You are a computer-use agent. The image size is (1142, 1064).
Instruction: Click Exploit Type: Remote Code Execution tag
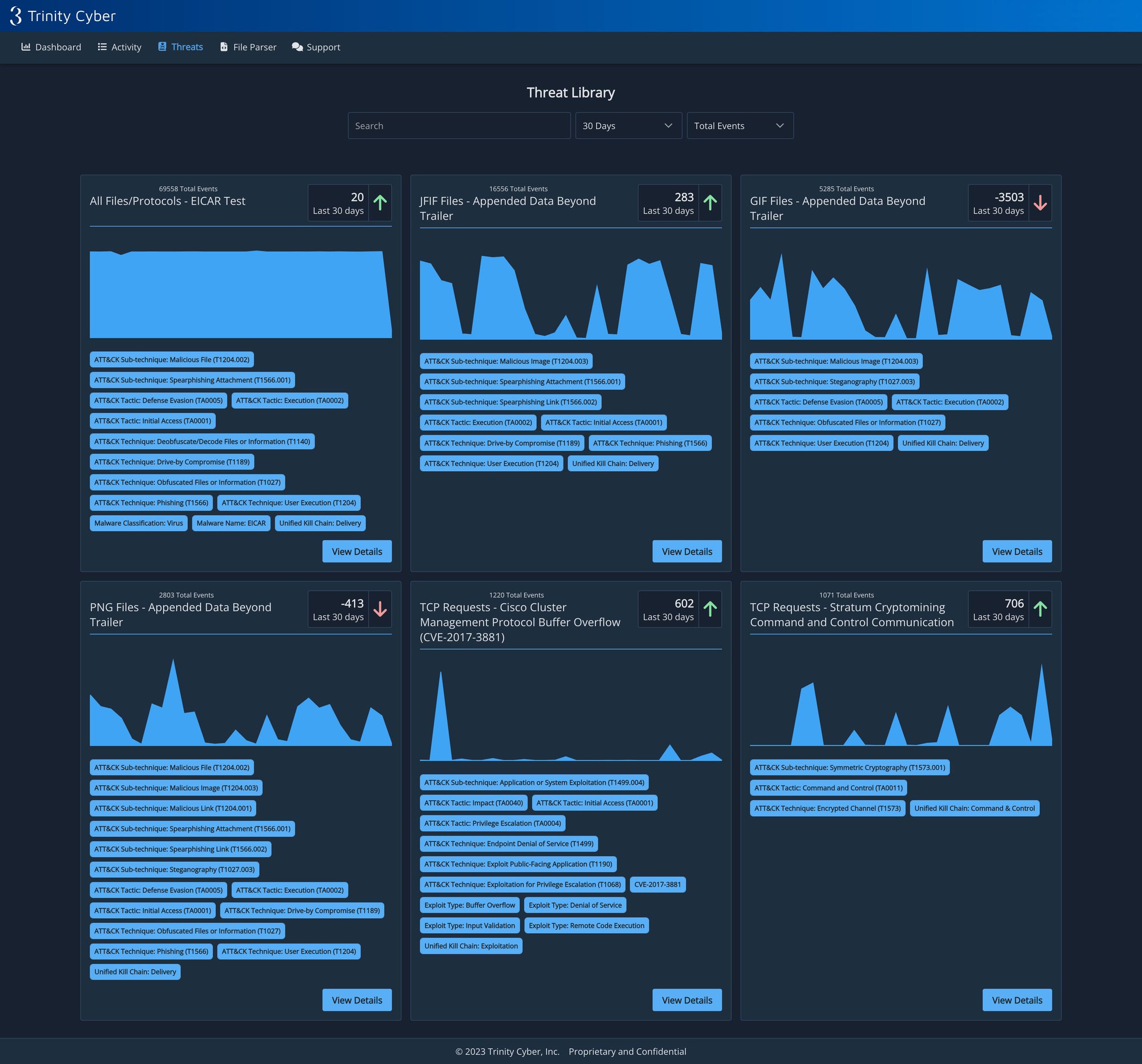pos(586,925)
